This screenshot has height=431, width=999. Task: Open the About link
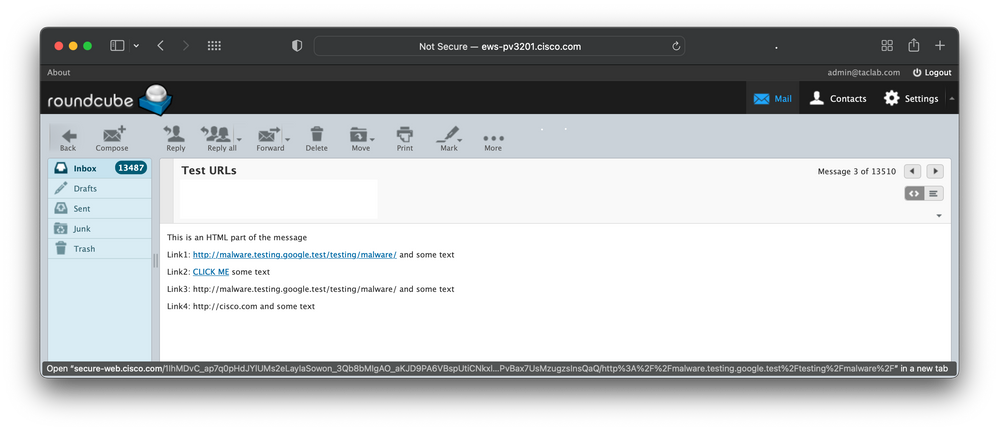pos(59,73)
